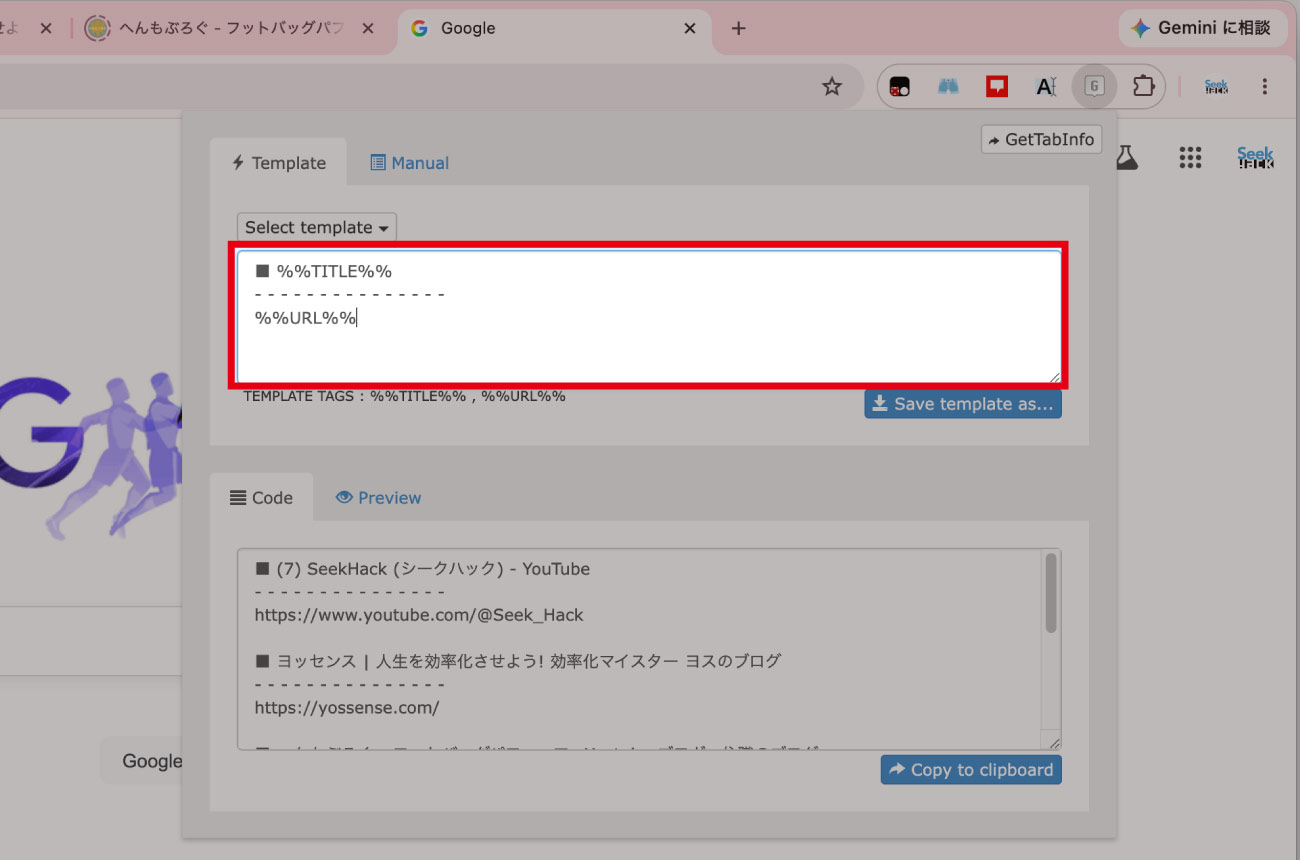Viewport: 1300px width, 860px height.
Task: Open the text 'A' cursor extension
Action: click(1045, 87)
